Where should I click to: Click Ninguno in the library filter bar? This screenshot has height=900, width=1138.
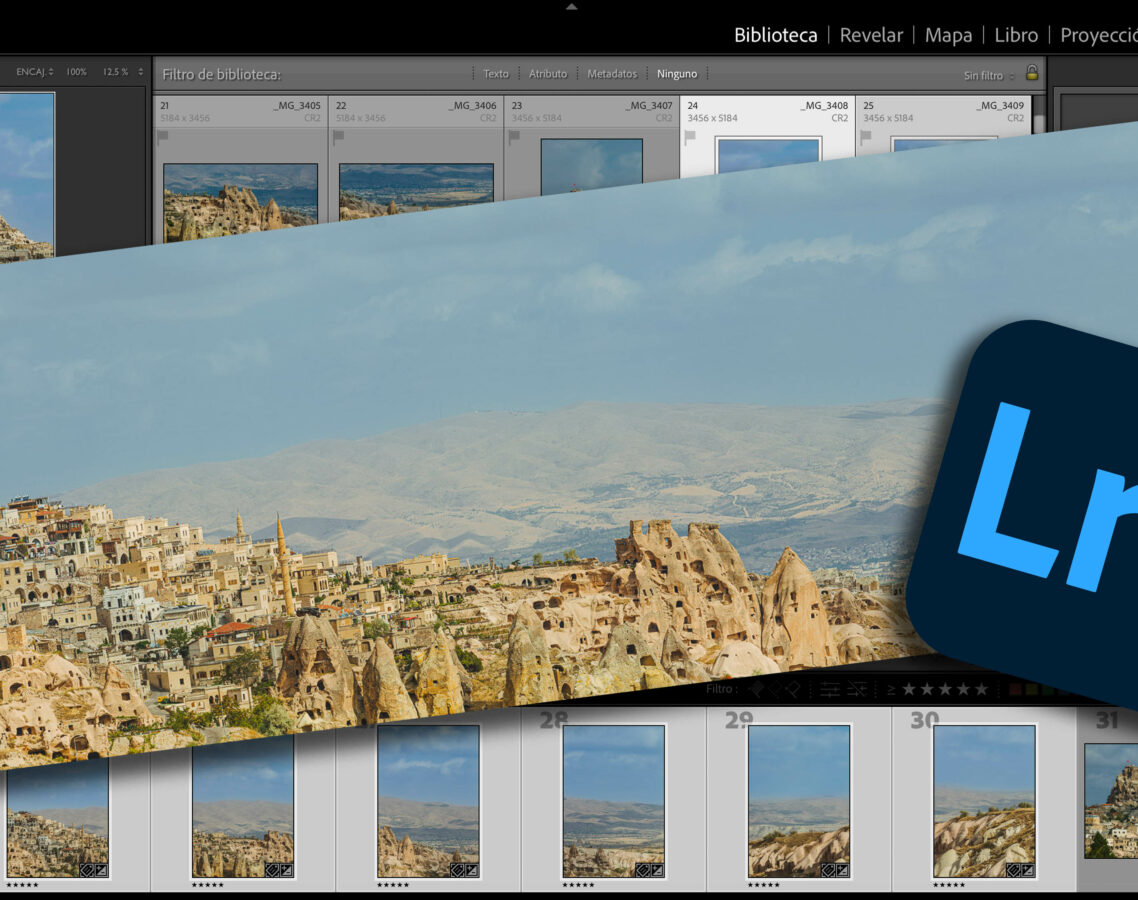pos(678,73)
